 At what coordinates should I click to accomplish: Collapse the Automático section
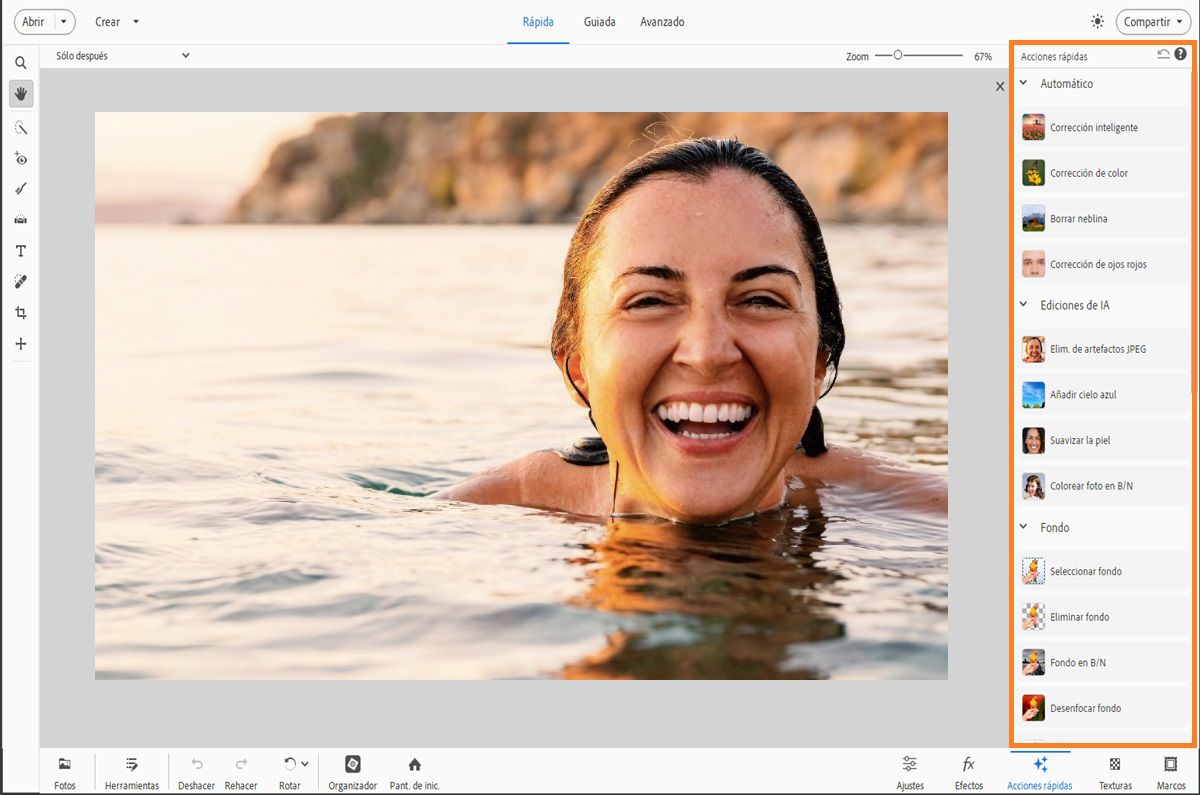(x=1024, y=84)
